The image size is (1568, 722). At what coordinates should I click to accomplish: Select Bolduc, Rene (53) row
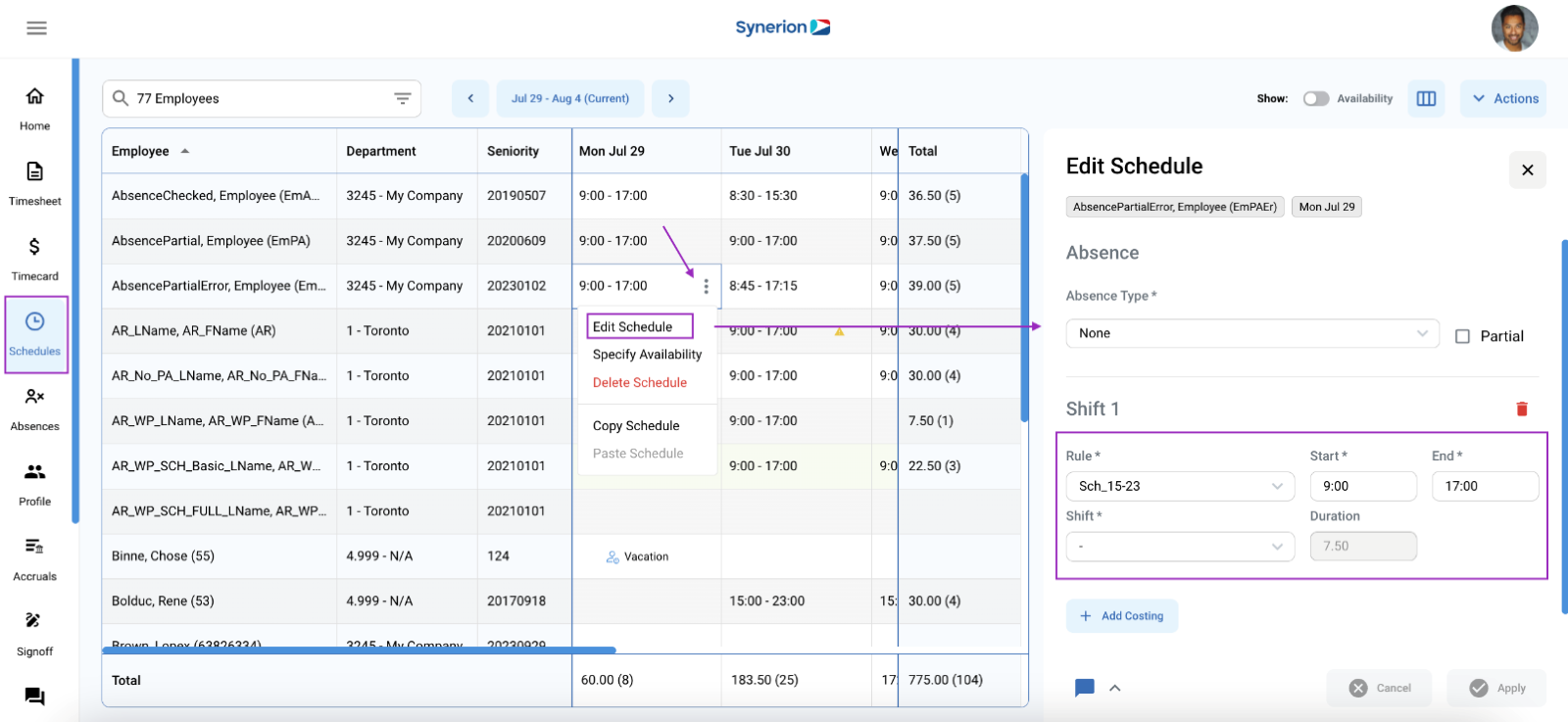coord(163,602)
